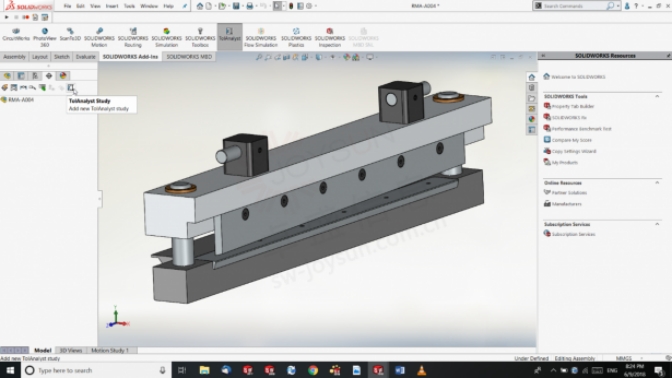
Task: Switch to the Evaluate tab
Action: [x=85, y=57]
